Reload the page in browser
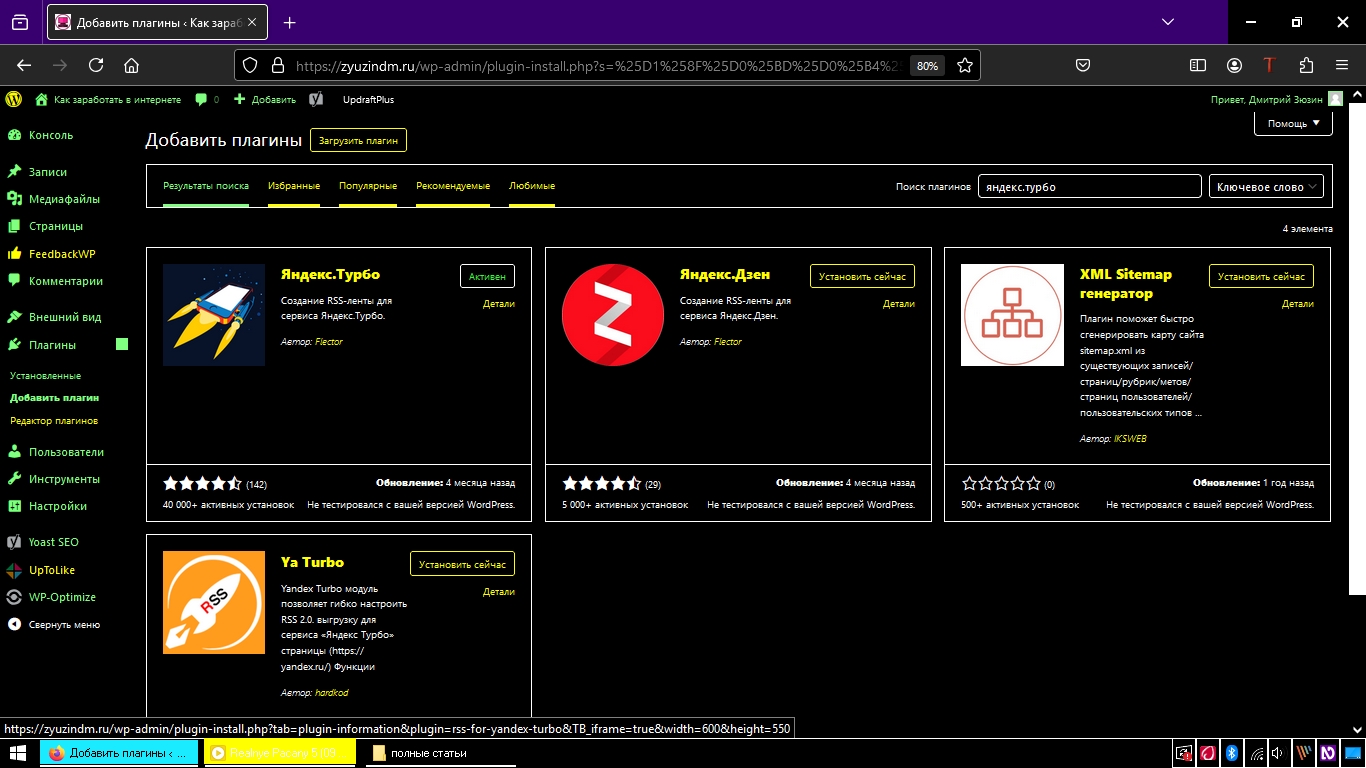Image resolution: width=1366 pixels, height=768 pixels. (x=96, y=65)
